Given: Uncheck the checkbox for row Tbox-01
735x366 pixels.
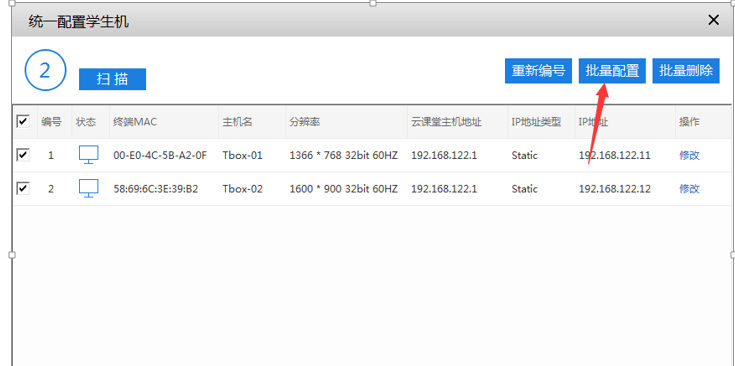Looking at the screenshot, I should pos(22,155).
